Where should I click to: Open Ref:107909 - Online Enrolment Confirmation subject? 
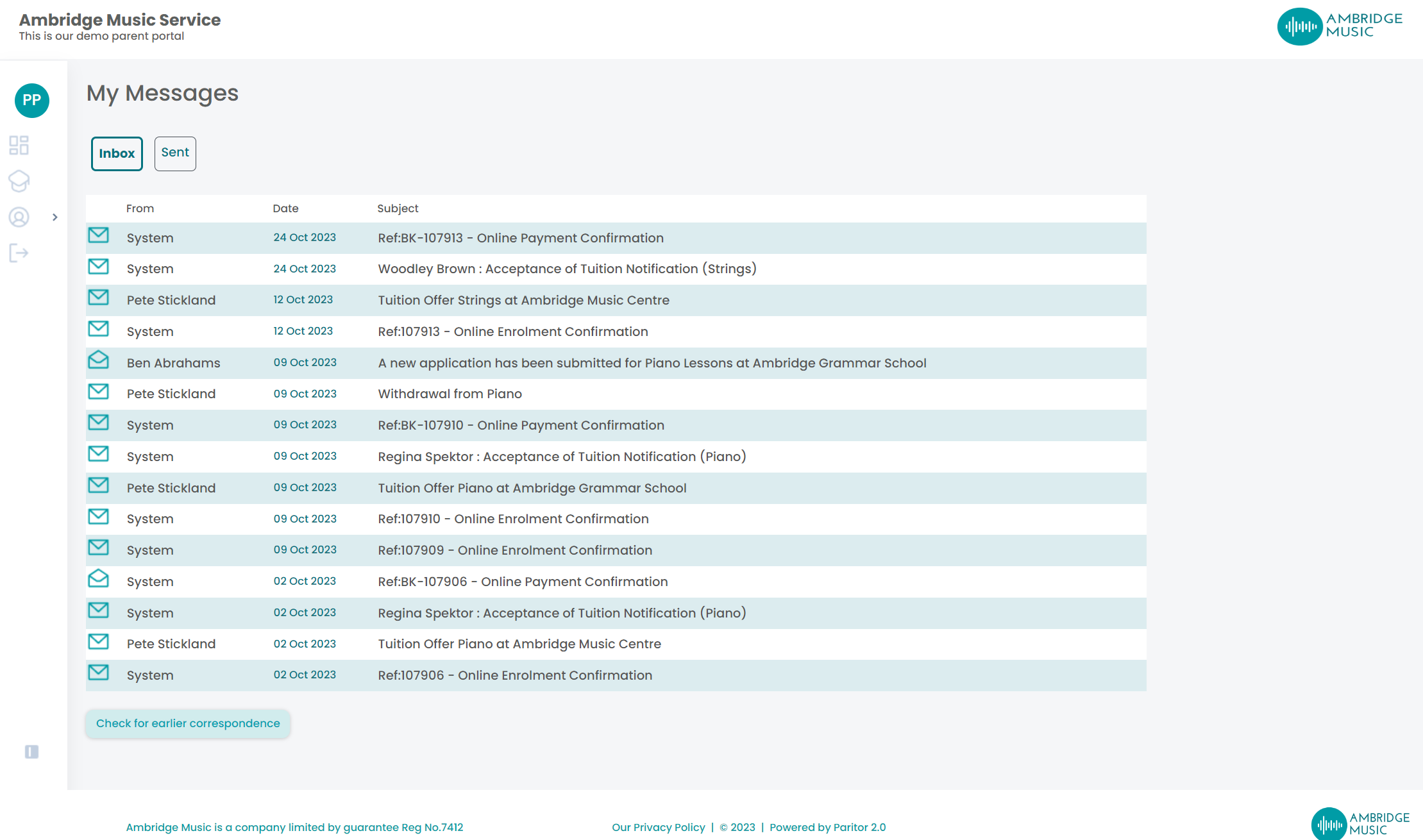click(515, 551)
